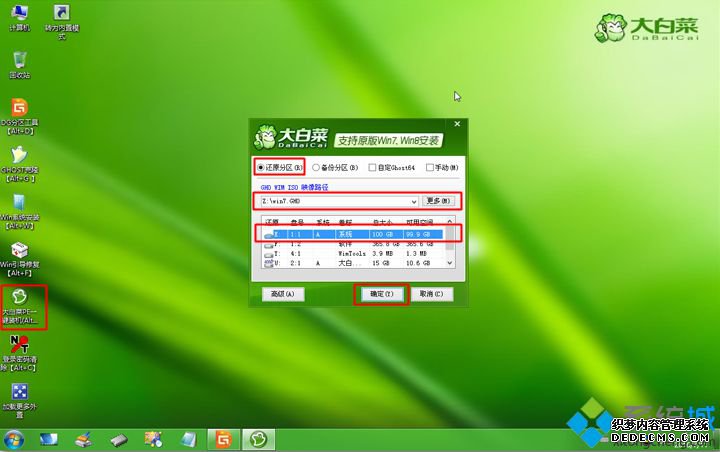Viewport: 720px width, 452px height.
Task: Open the Windows Start orb
Action: pyautogui.click(x=13, y=440)
